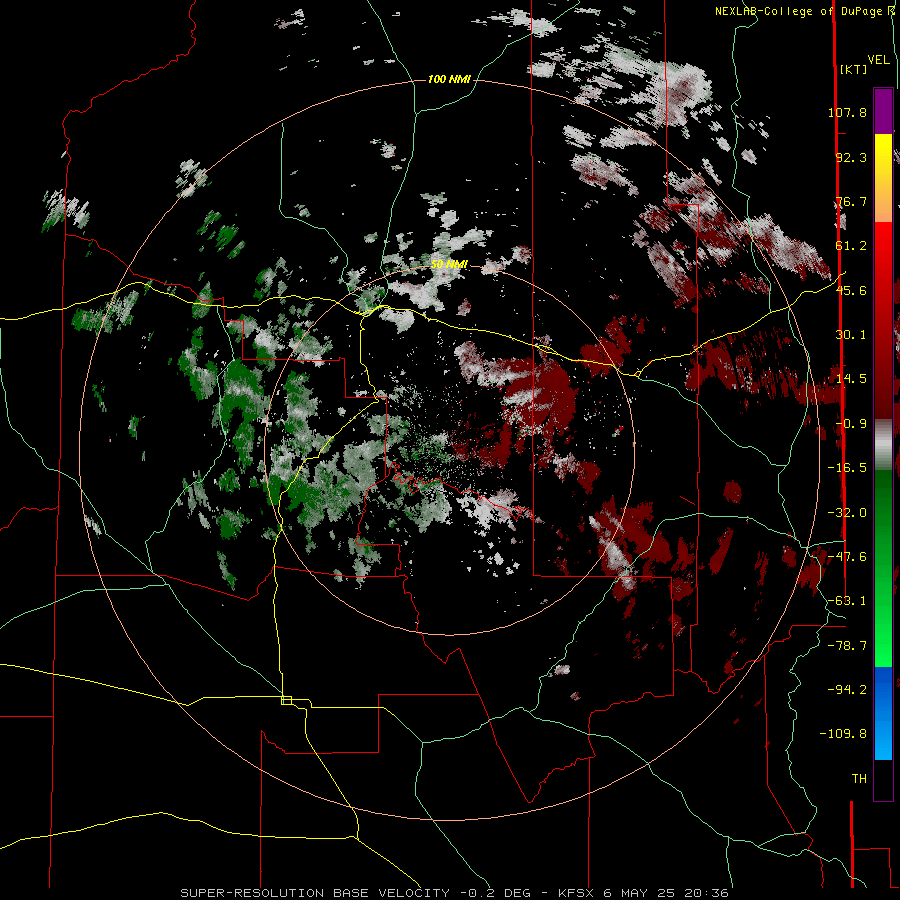Click the VEL legend title

point(879,60)
